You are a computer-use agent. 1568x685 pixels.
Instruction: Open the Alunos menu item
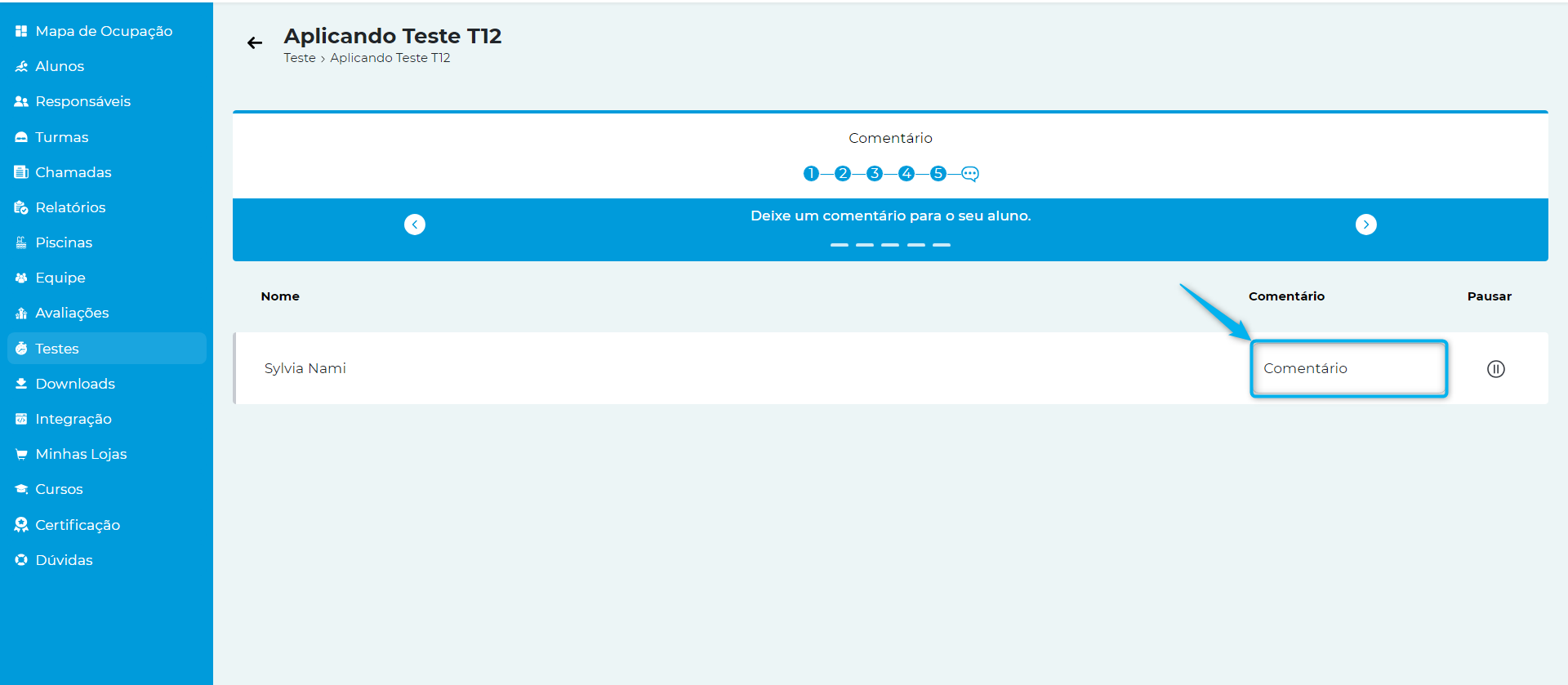106,66
